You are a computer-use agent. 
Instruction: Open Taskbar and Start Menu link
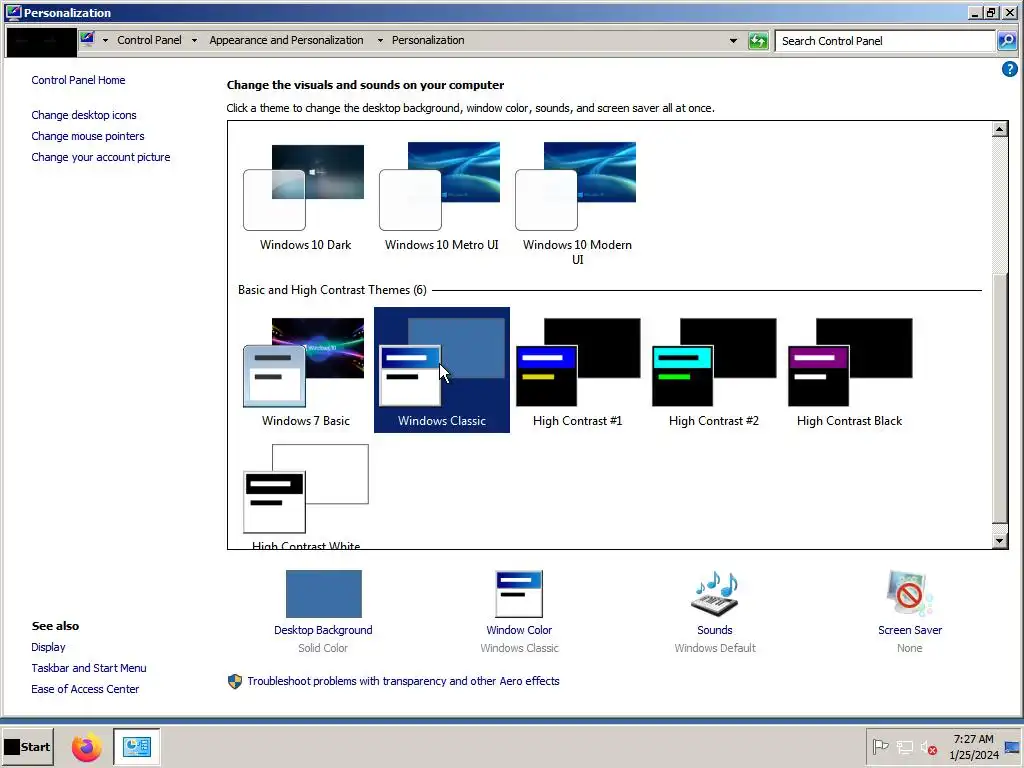point(89,668)
